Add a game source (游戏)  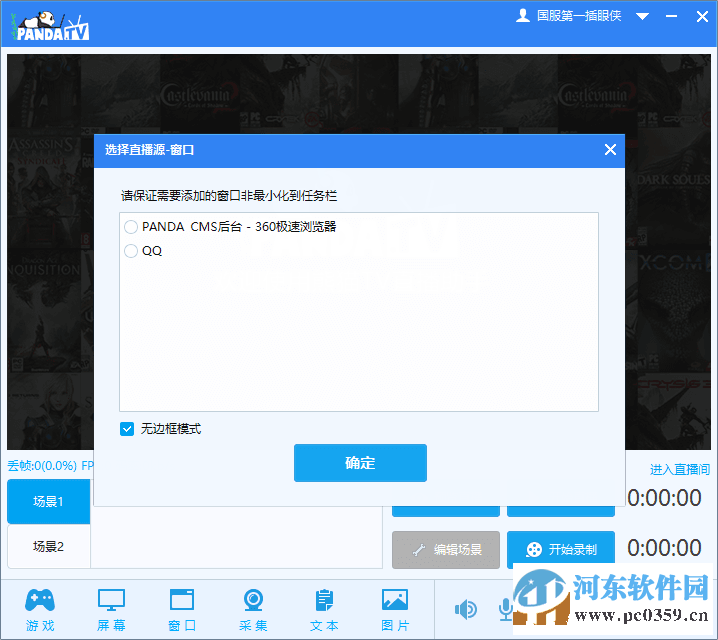click(40, 610)
